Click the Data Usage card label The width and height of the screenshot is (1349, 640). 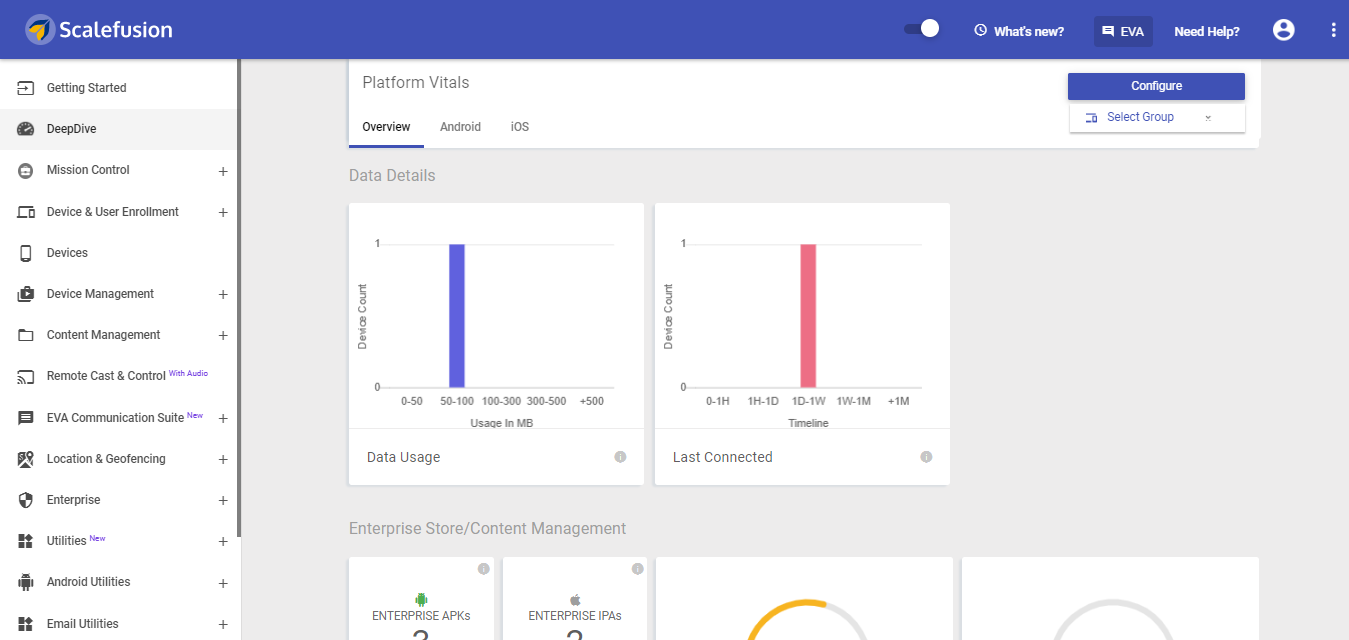click(404, 457)
